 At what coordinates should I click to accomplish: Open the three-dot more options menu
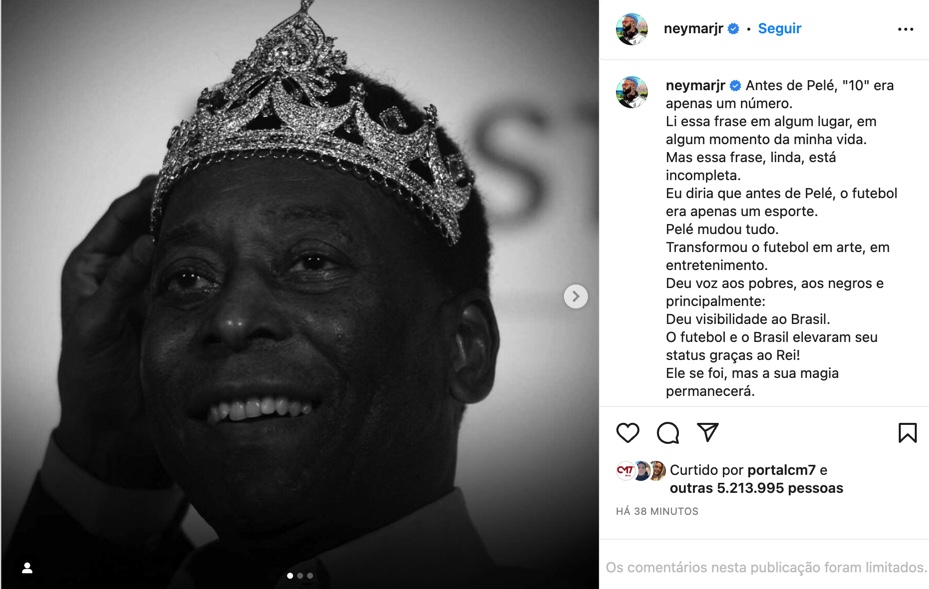point(905,29)
